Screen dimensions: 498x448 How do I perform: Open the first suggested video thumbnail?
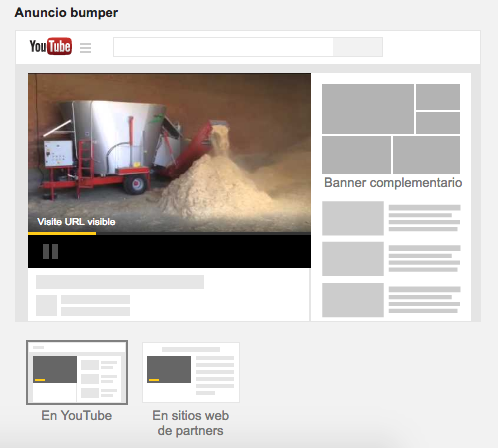point(353,218)
